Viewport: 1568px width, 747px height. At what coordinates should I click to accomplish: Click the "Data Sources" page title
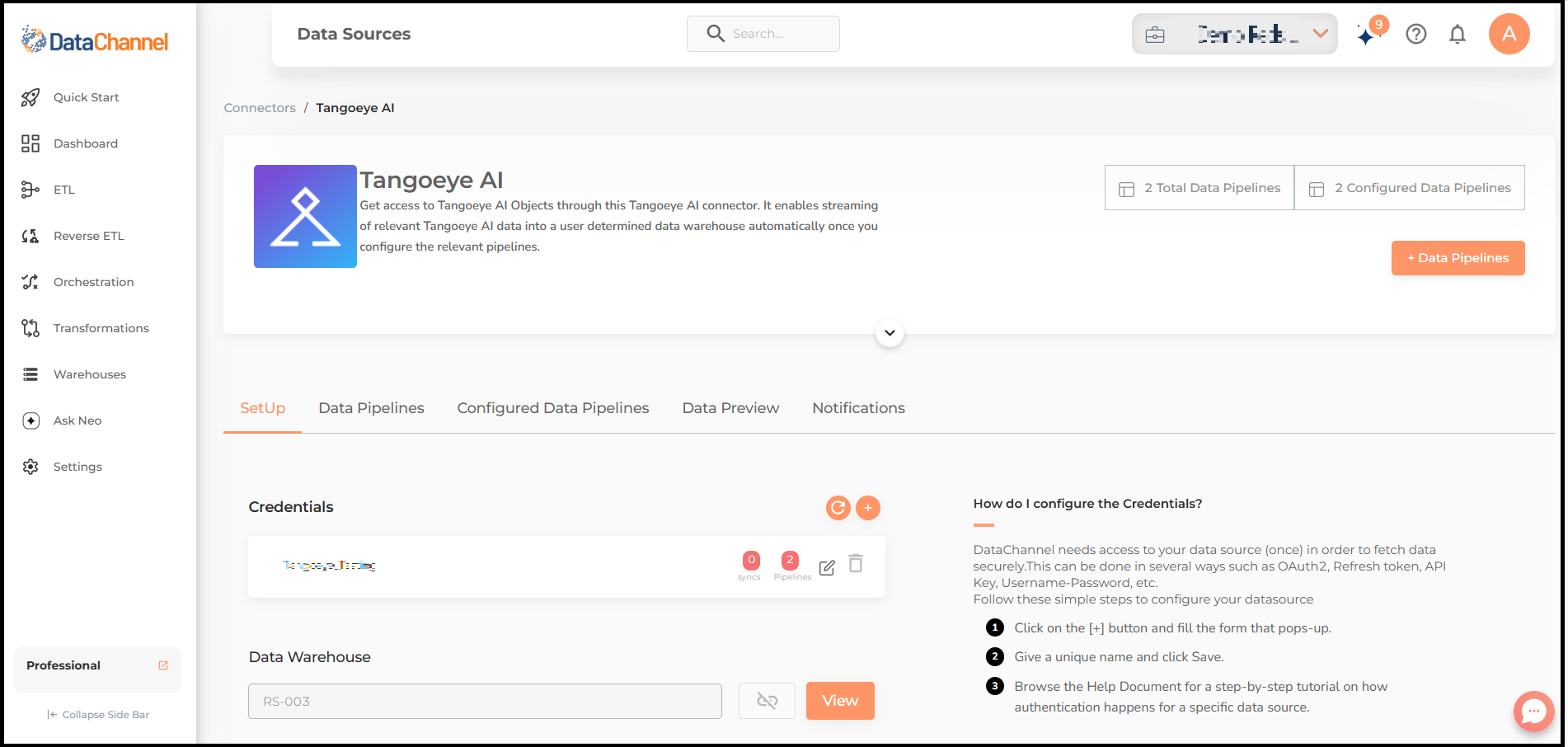tap(354, 34)
